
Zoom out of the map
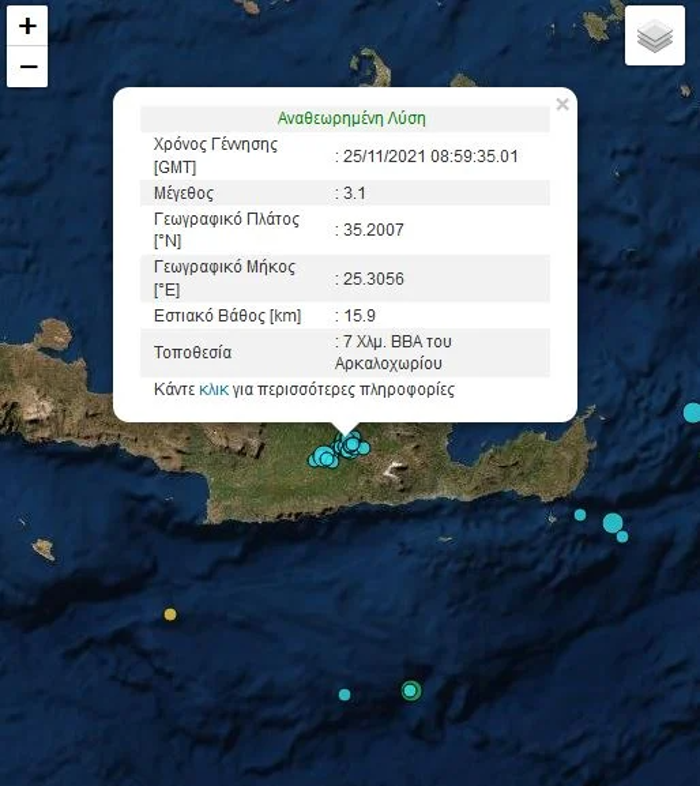(x=27, y=67)
